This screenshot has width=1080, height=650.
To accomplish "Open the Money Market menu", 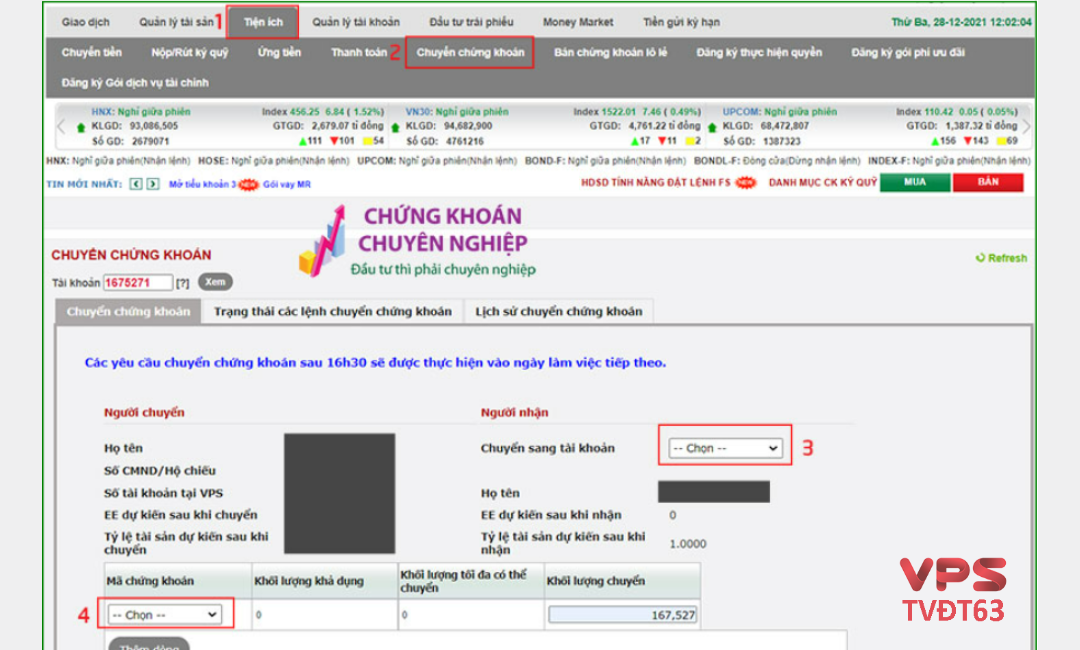I will click(578, 22).
